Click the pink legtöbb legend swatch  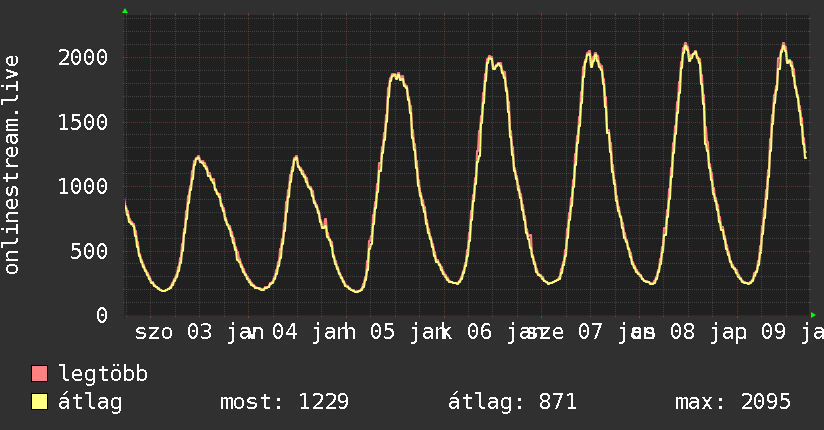click(x=39, y=374)
